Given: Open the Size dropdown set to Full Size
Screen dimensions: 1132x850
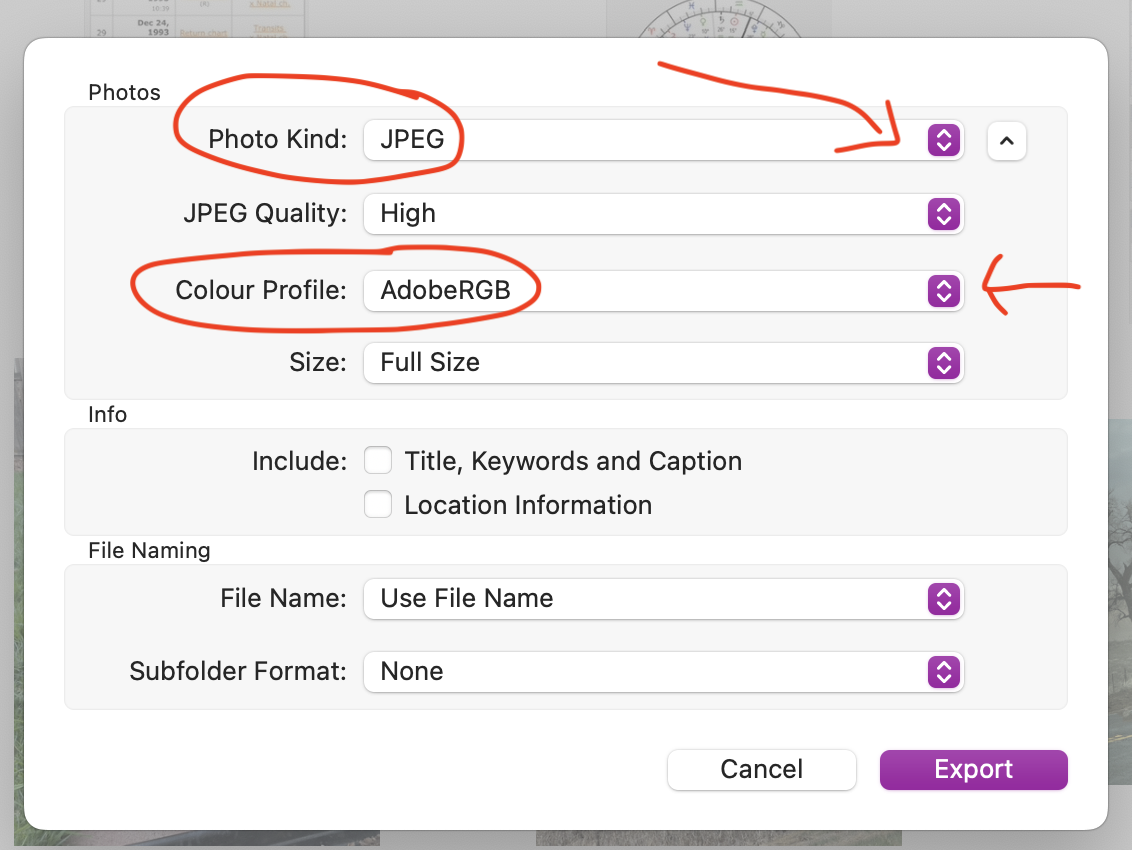Looking at the screenshot, I should click(660, 363).
